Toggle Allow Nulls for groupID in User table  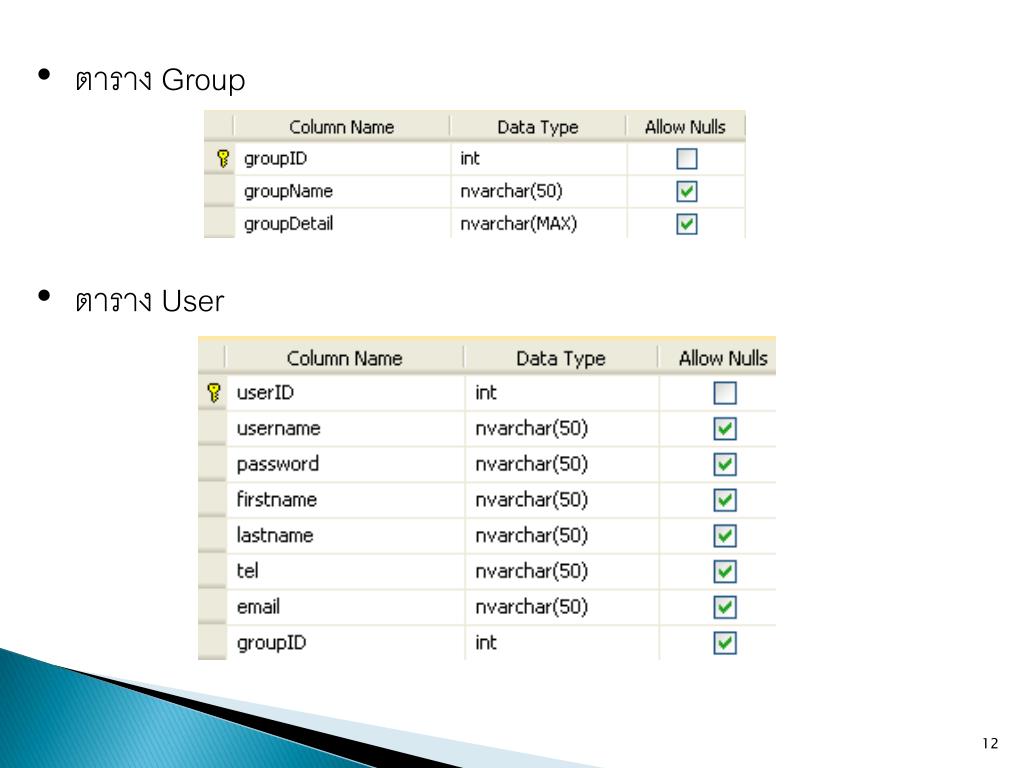[725, 643]
